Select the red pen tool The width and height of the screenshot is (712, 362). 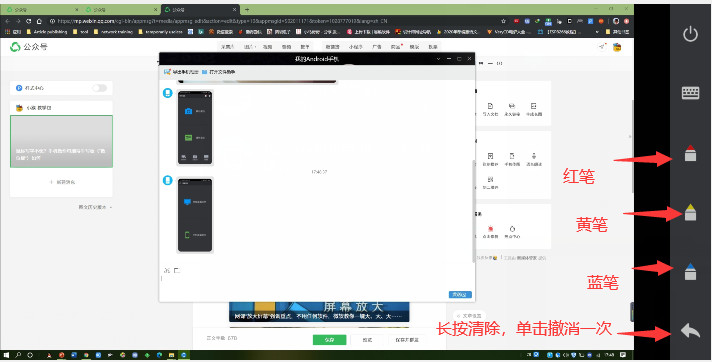(x=690, y=153)
